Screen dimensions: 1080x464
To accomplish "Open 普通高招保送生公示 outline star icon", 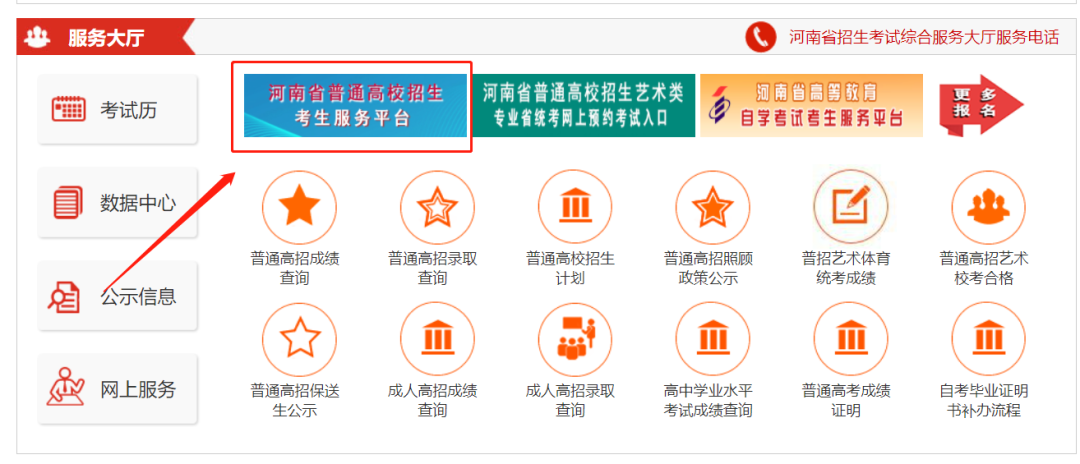I will tap(299, 339).
